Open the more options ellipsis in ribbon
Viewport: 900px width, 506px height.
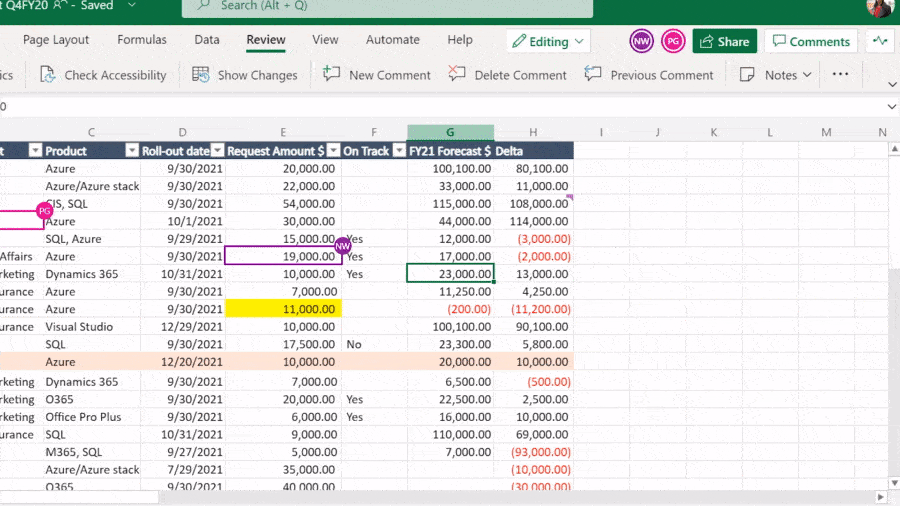tap(840, 75)
